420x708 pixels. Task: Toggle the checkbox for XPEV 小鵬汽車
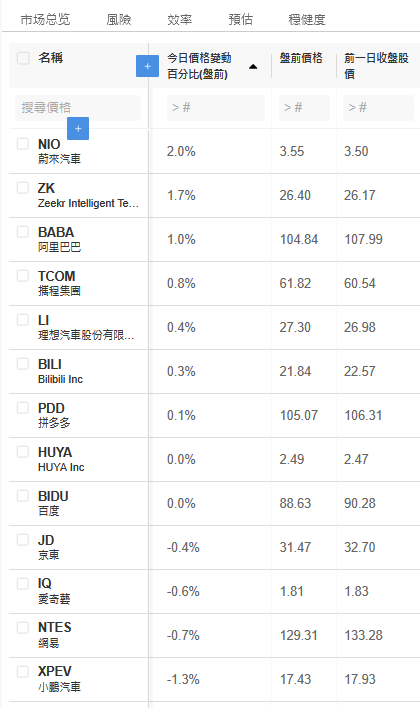pyautogui.click(x=23, y=671)
